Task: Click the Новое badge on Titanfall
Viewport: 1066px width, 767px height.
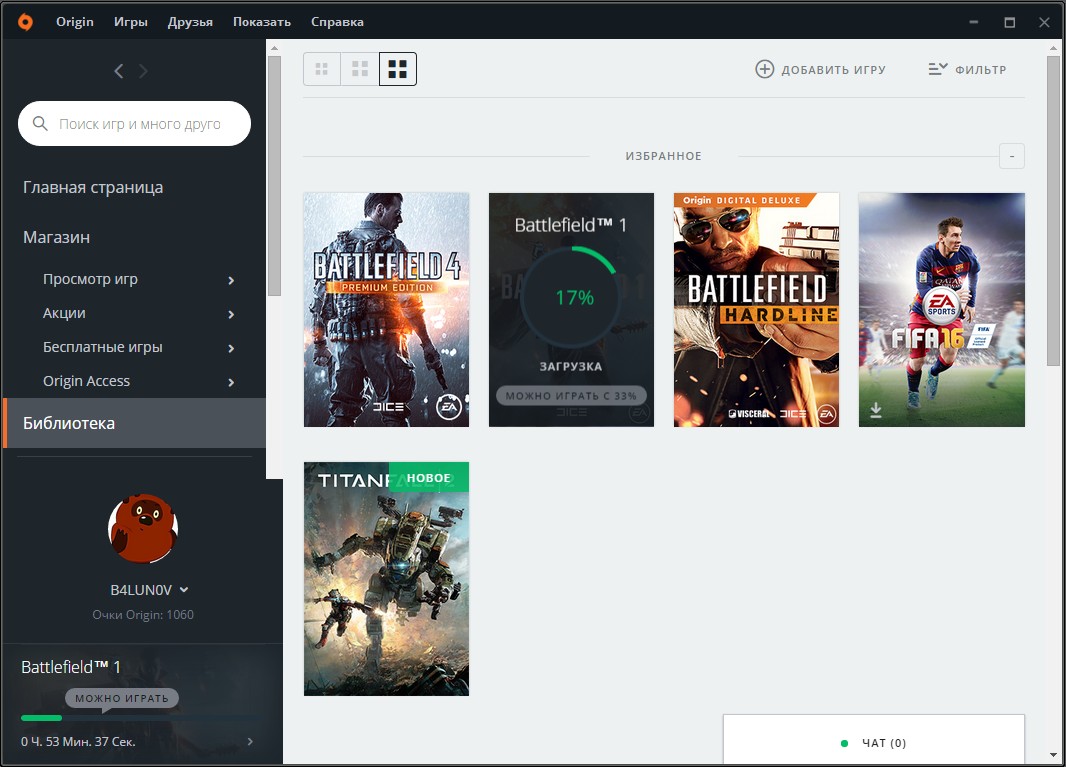Action: click(428, 477)
